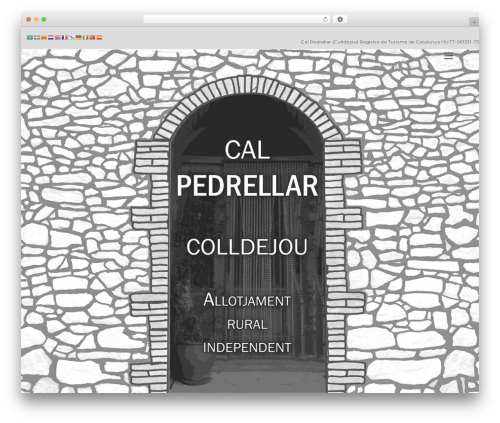The image size is (500, 423).
Task: Click the ALLOTJAMENT text line
Action: [247, 300]
